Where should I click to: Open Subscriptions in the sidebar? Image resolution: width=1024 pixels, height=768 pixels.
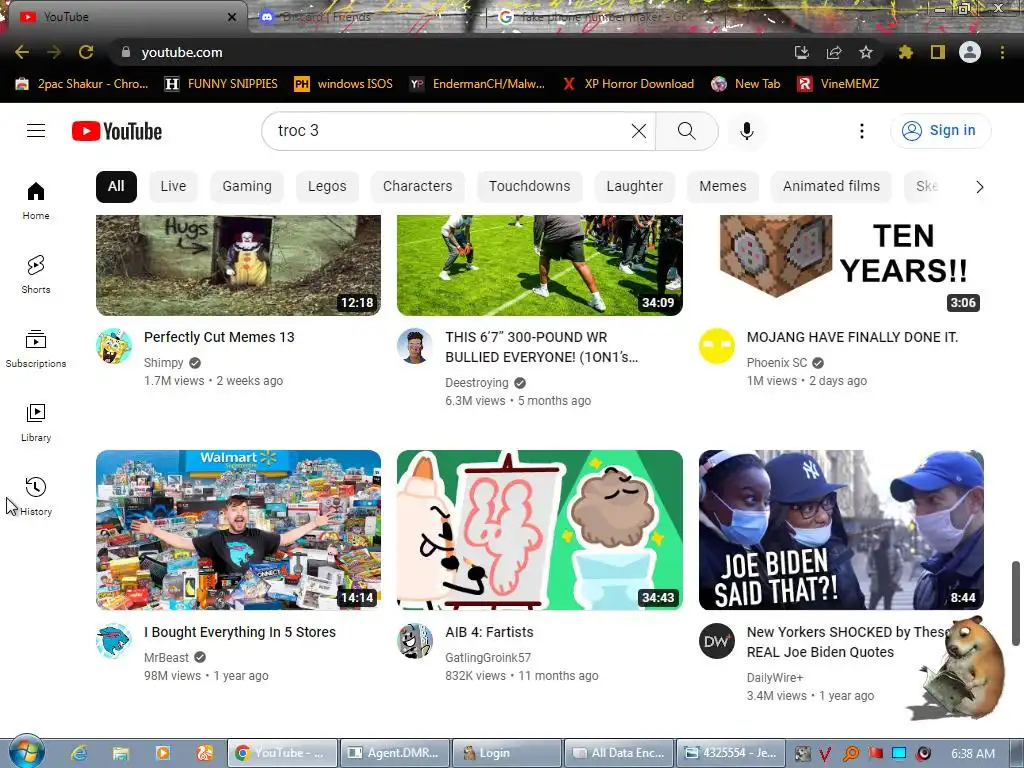click(x=36, y=349)
